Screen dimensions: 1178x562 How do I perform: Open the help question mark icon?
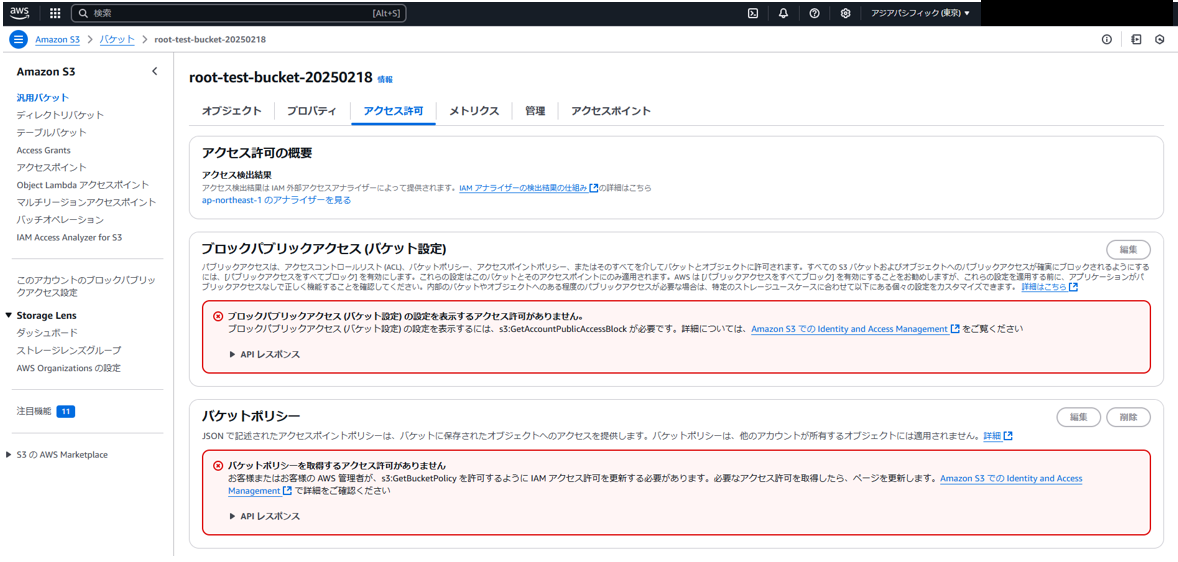point(814,13)
